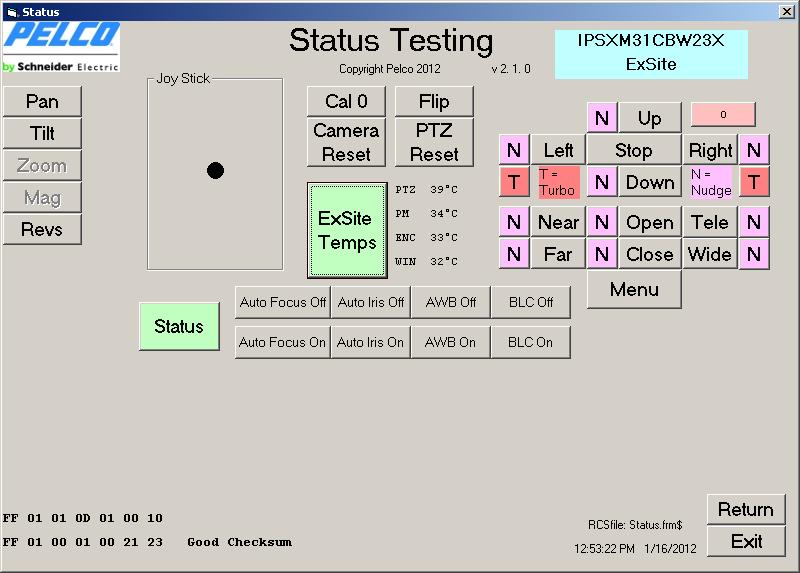Image resolution: width=800 pixels, height=573 pixels.
Task: Close the iris with Close button
Action: coord(650,254)
